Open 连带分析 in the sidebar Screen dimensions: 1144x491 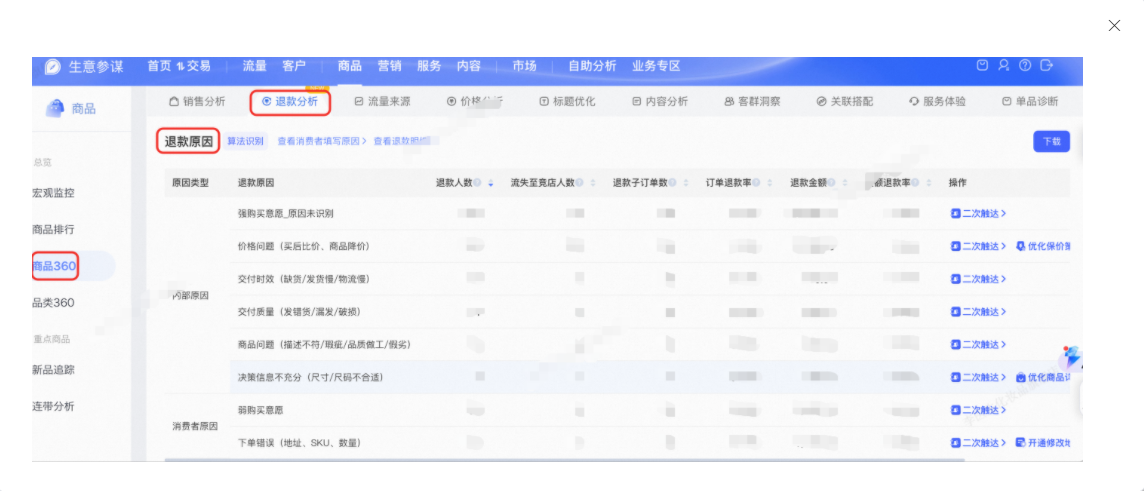click(x=53, y=406)
